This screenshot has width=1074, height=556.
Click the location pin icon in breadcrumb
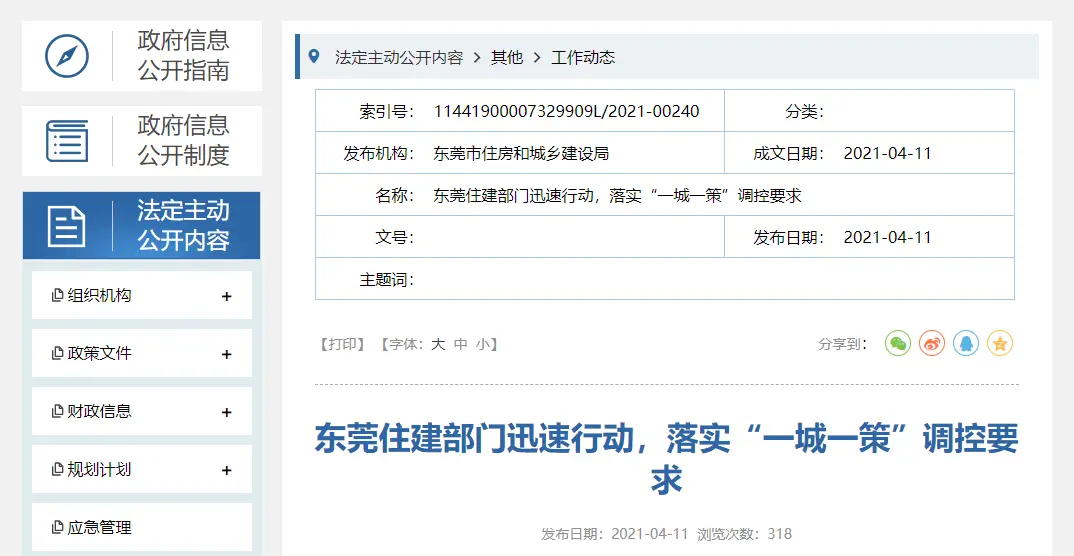314,56
